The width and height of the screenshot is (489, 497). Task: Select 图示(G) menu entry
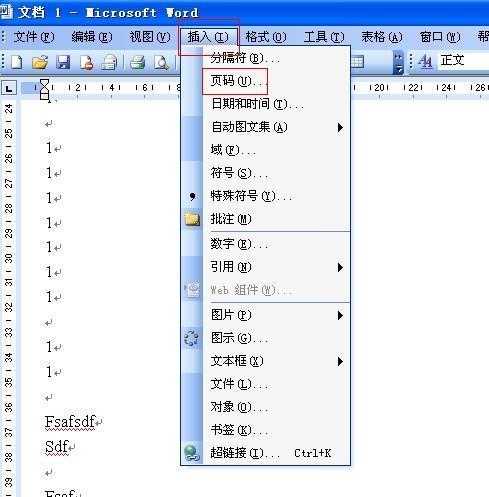(x=266, y=338)
